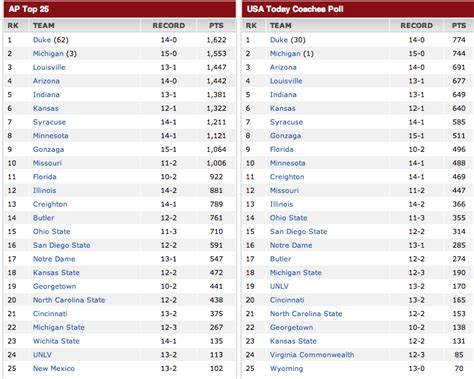Select North Carolina State in the AP Top 25
Screen dimensions: 474x379
(69, 300)
